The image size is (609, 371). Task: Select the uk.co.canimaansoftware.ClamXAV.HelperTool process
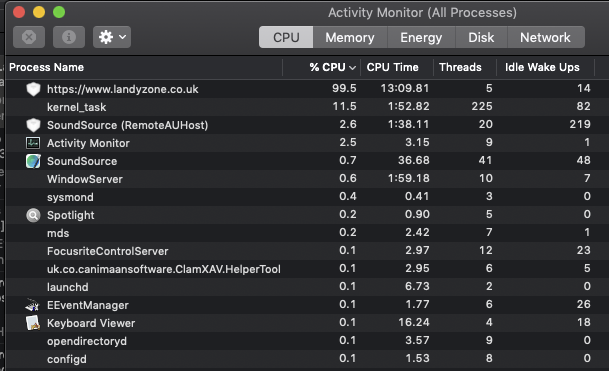164,269
